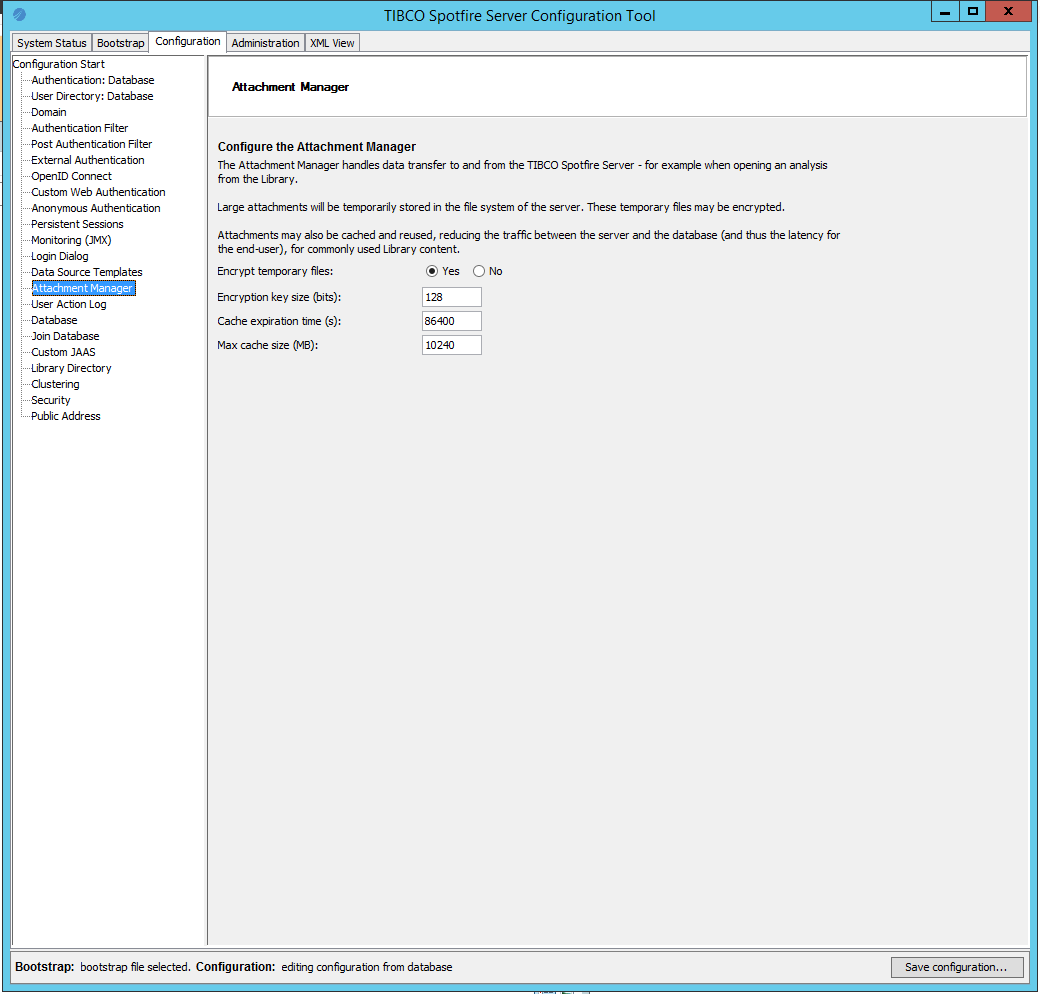1040x994 pixels.
Task: Click the Cache expiration time field
Action: coord(452,321)
